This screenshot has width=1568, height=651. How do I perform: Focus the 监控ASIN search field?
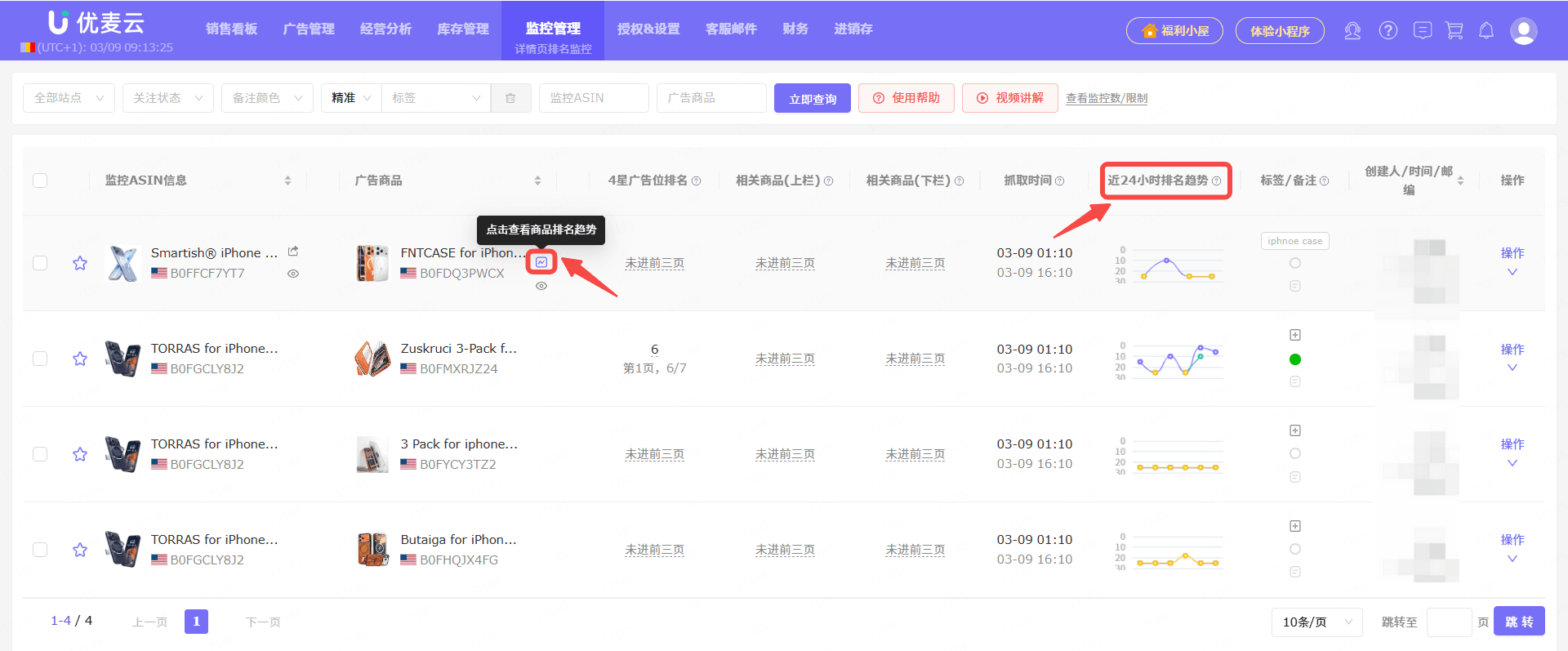(x=594, y=98)
